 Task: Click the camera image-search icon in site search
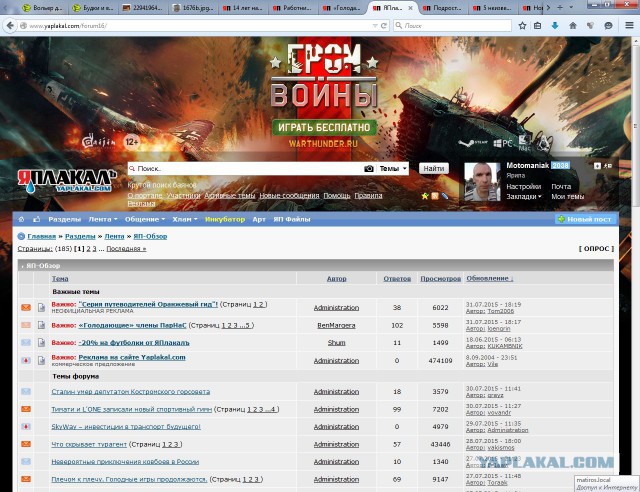click(369, 169)
